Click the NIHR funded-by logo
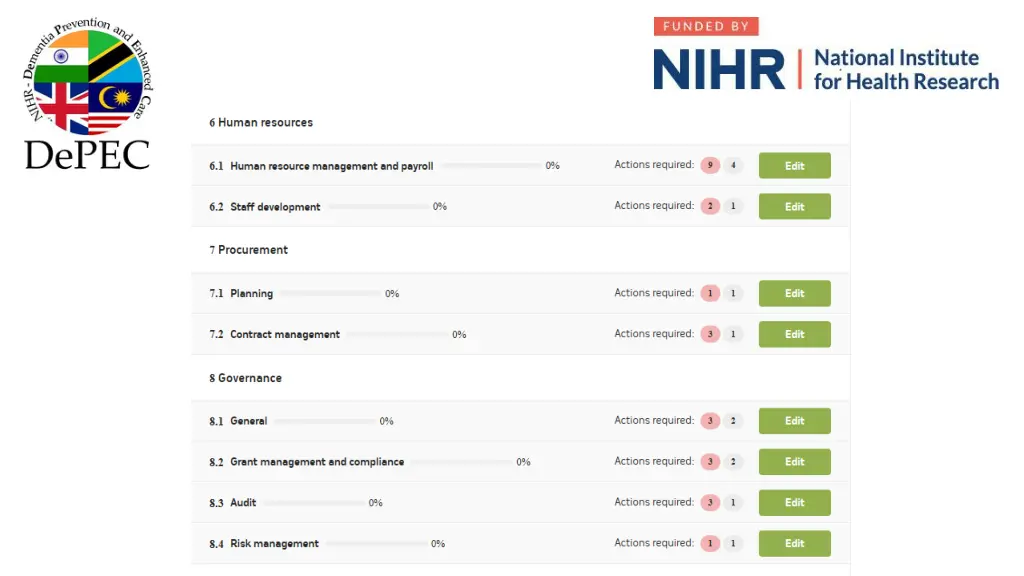The width and height of the screenshot is (1024, 576). point(826,54)
